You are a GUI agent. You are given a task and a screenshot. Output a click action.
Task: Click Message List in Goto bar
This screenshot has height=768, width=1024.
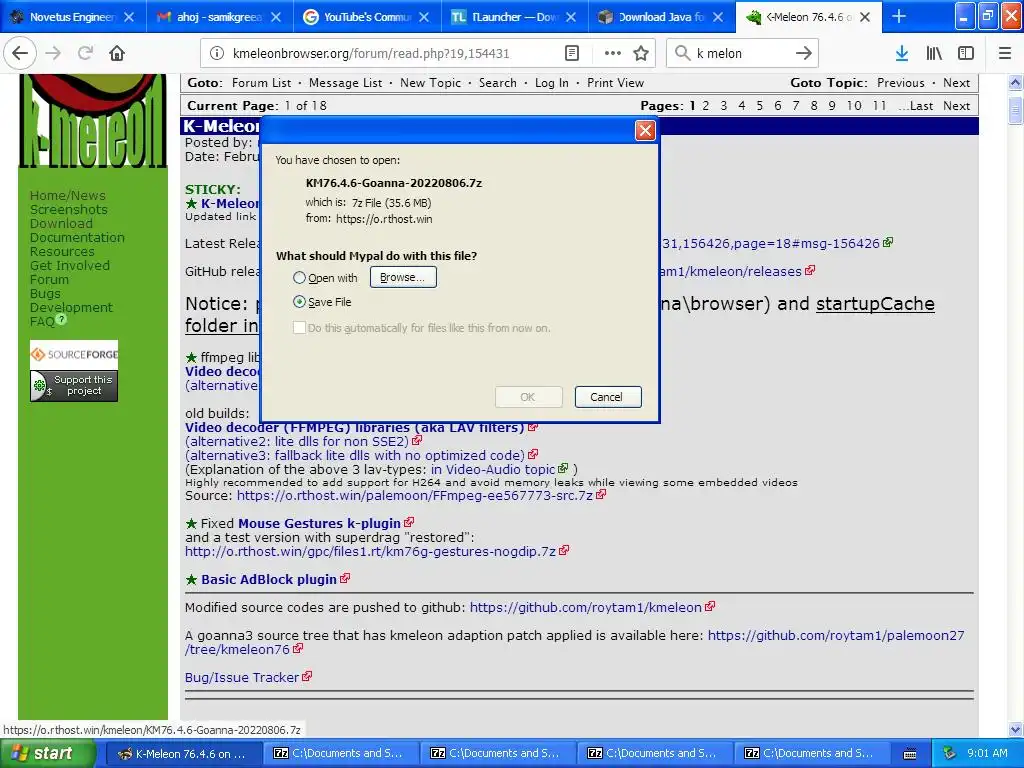(345, 83)
